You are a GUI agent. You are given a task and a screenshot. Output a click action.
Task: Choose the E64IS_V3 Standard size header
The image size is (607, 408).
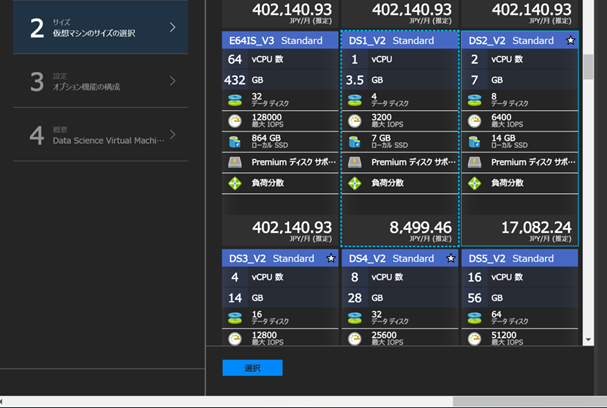[280, 40]
